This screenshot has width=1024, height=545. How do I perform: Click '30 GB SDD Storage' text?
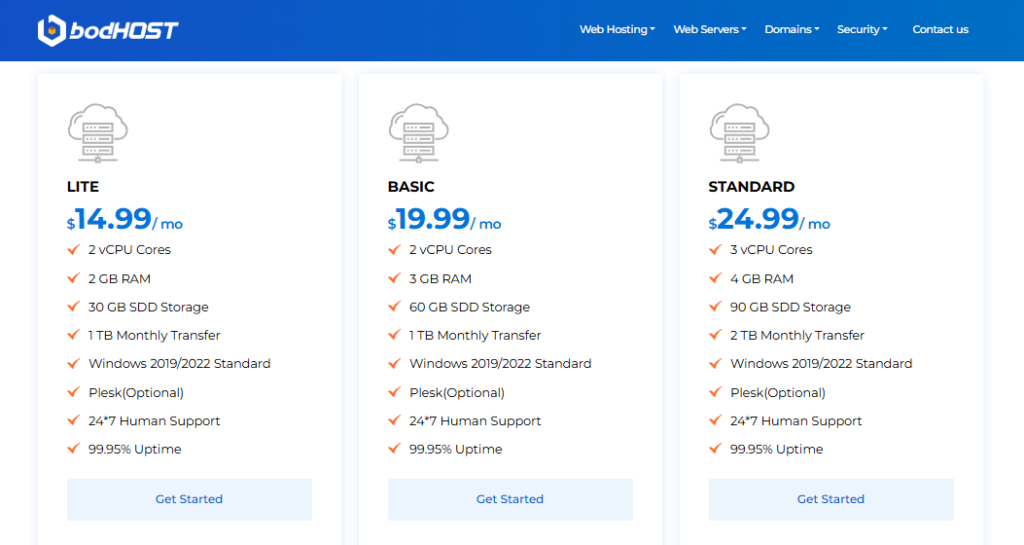[x=148, y=307]
